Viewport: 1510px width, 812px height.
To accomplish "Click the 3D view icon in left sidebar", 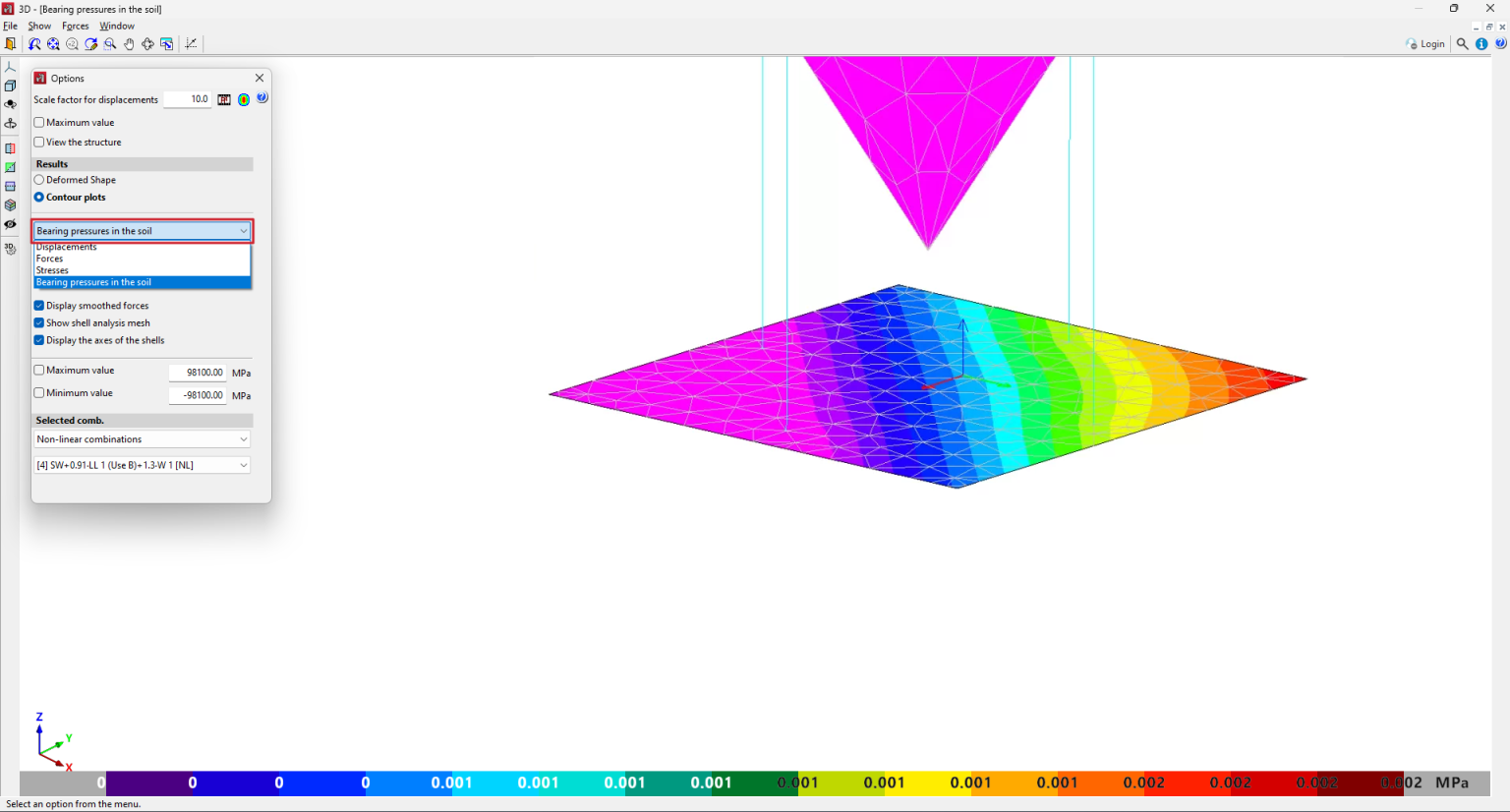I will pos(10,248).
